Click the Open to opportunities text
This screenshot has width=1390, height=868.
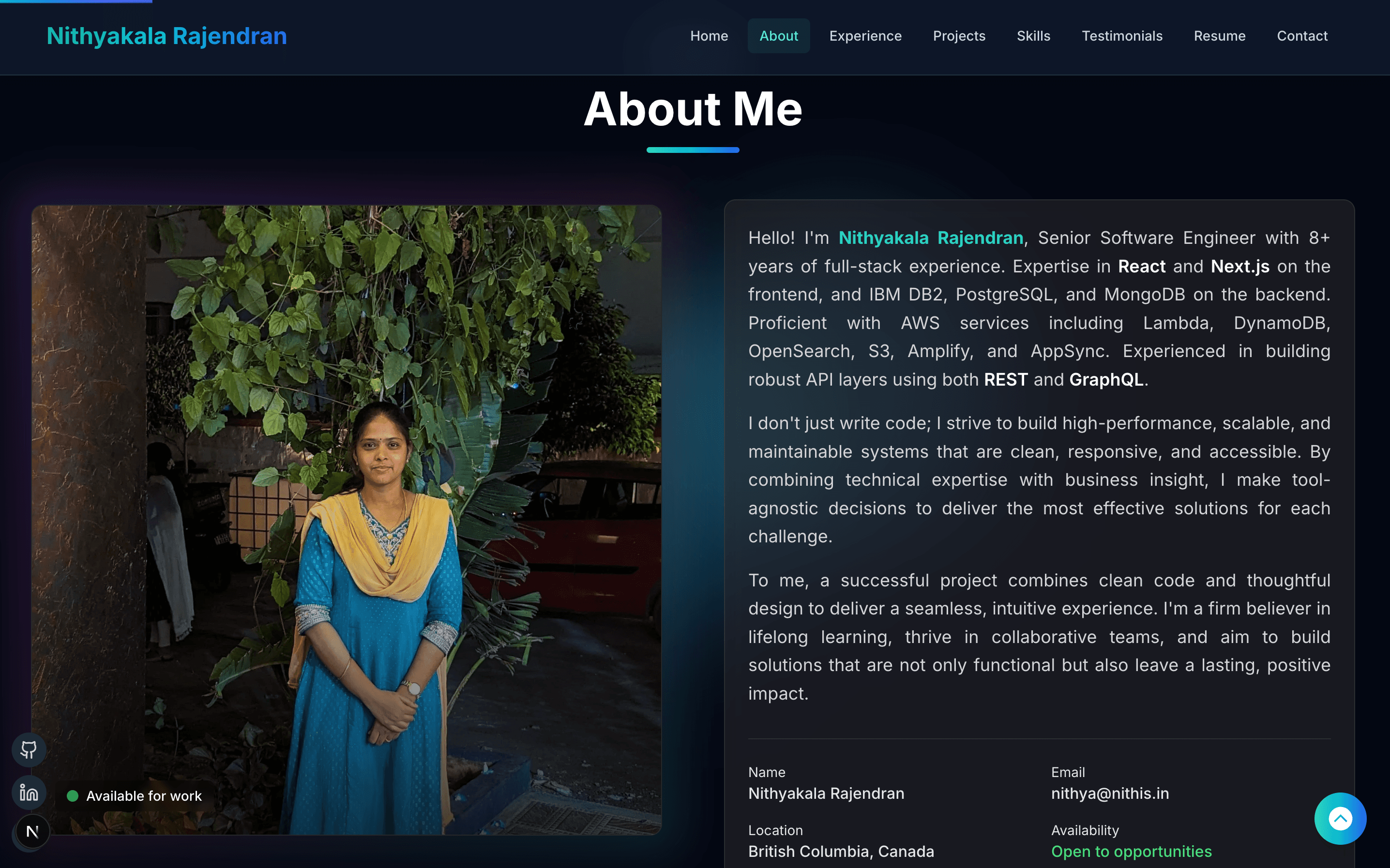[1131, 852]
